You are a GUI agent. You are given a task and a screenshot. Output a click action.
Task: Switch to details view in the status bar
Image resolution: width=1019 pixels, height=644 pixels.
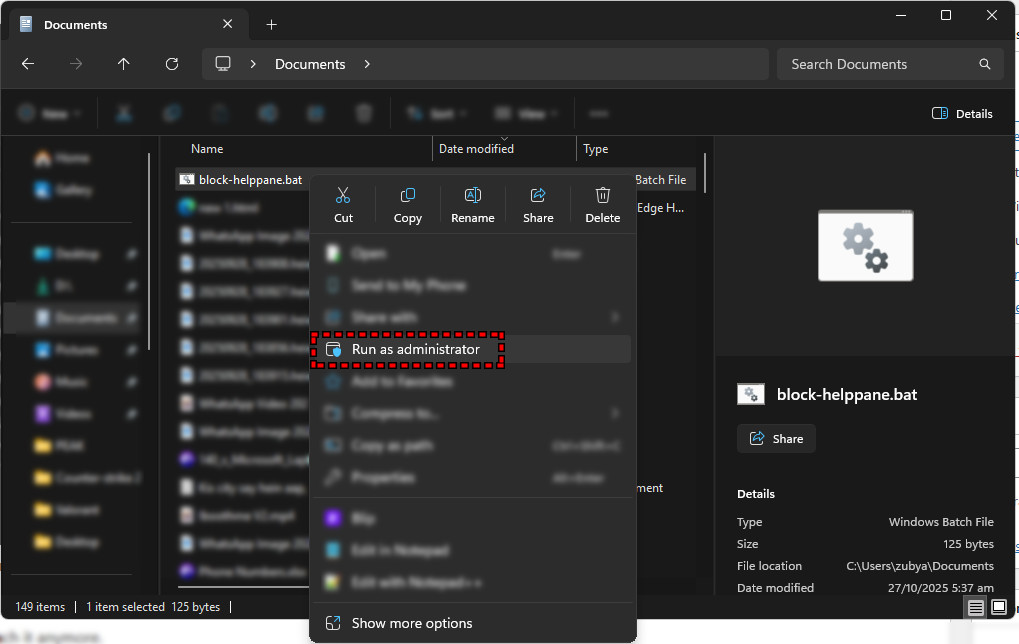[x=975, y=607]
